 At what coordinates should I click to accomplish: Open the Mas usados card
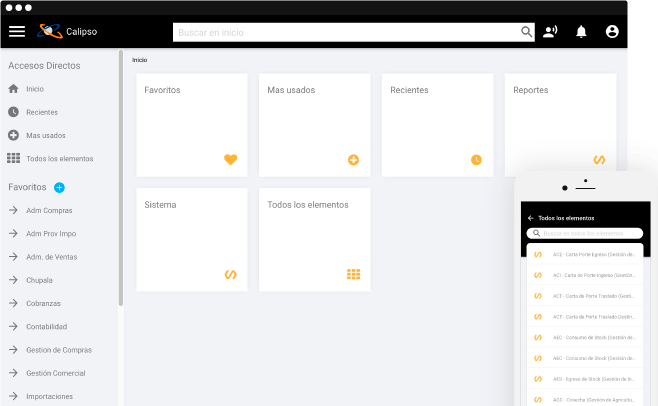tap(315, 125)
